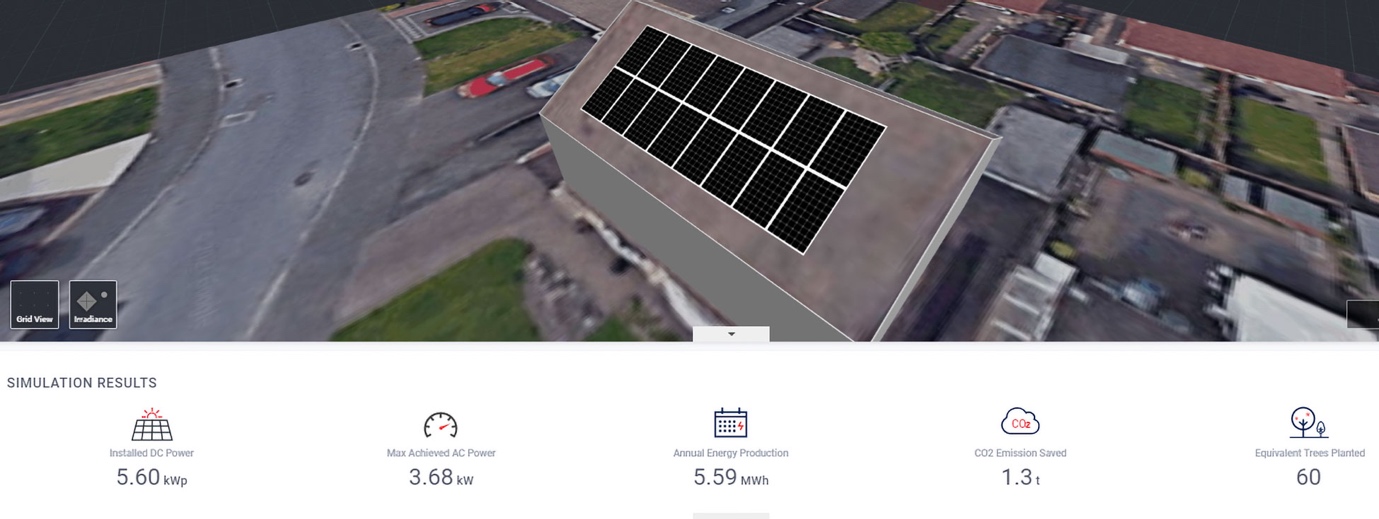Click the gauge Max Achieved AC Power icon
This screenshot has height=519, width=1379.
[441, 424]
